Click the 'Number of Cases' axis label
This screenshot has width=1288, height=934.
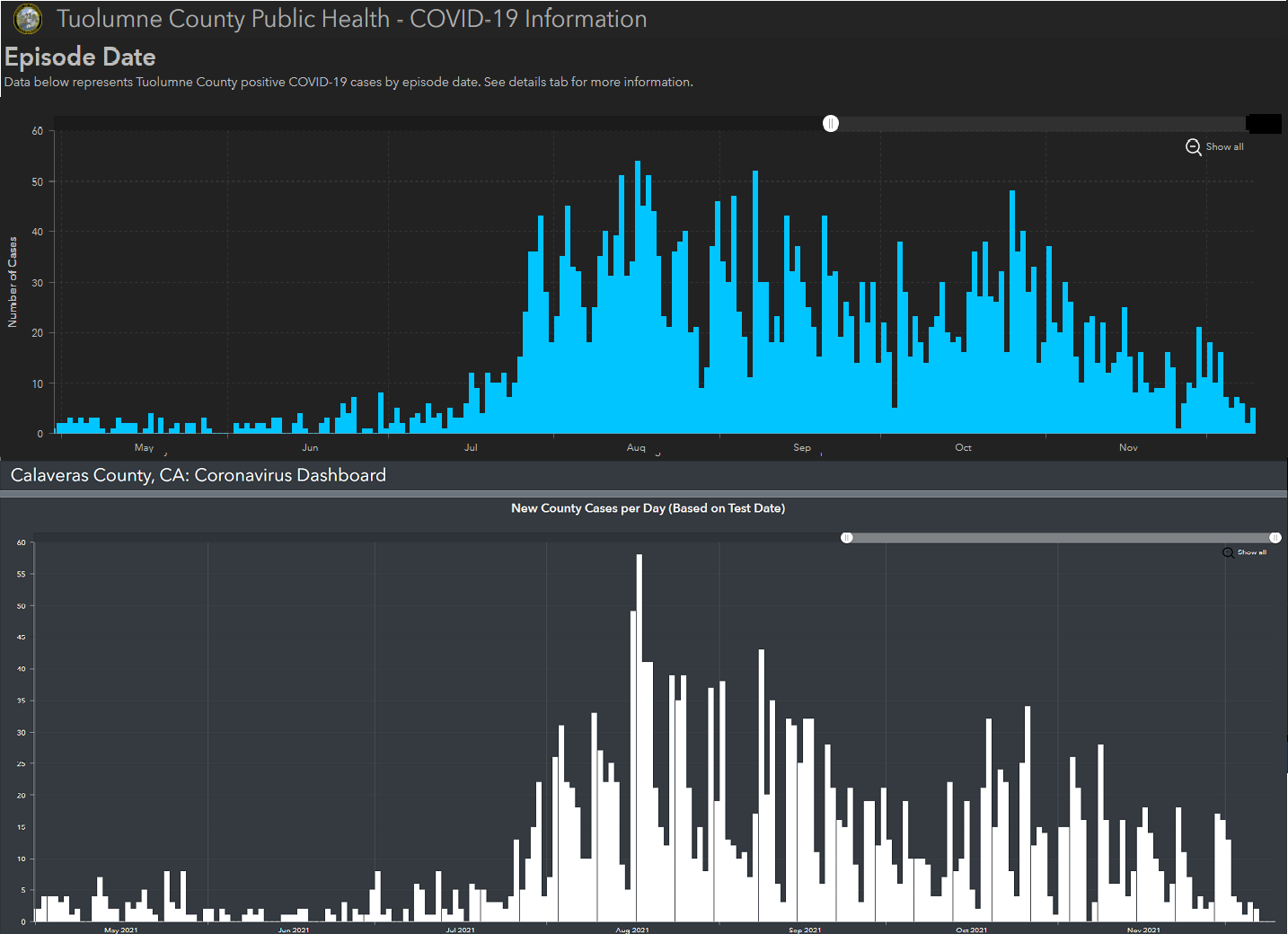13,282
